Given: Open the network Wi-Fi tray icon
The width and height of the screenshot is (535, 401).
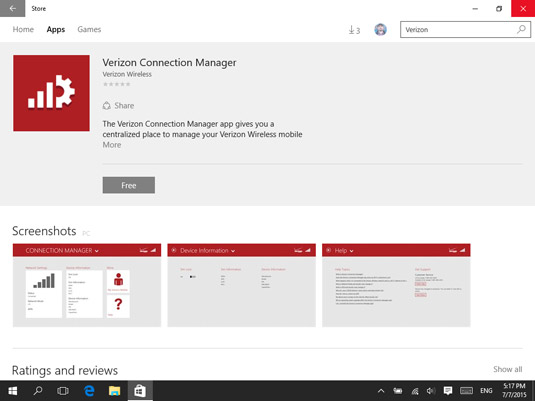Looking at the screenshot, I should [415, 391].
